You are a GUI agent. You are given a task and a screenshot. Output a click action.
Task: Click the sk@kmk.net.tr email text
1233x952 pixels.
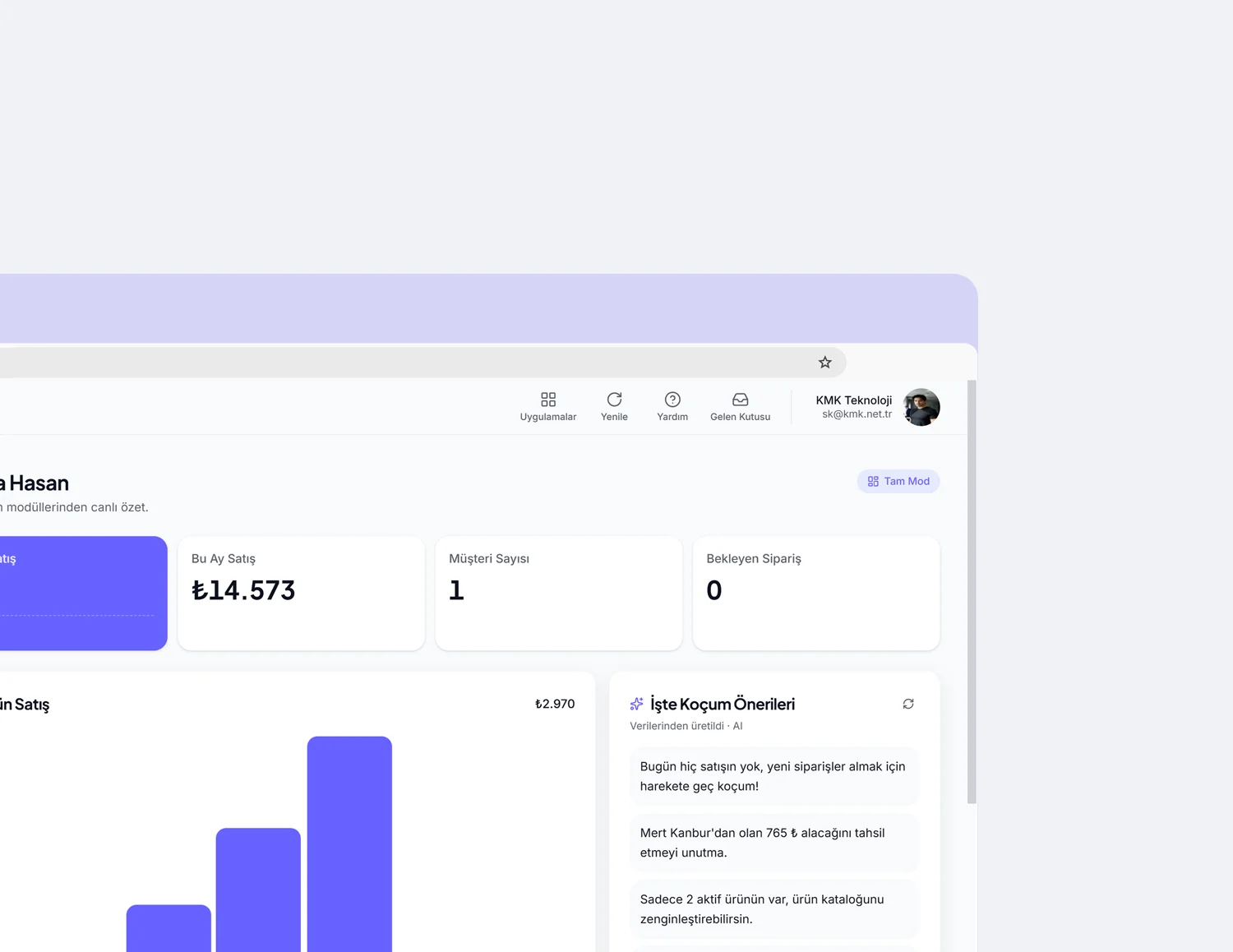click(x=857, y=414)
